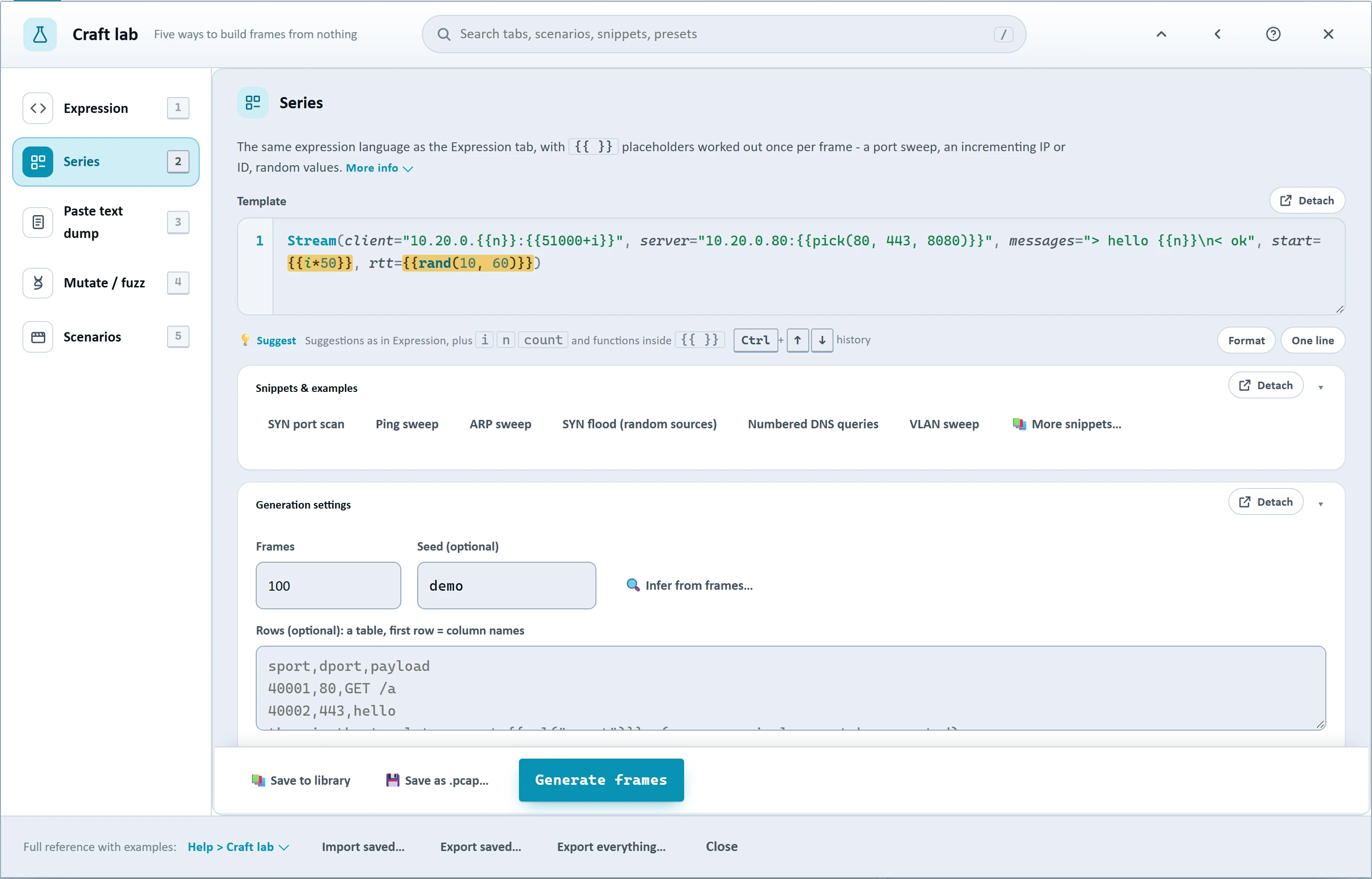Viewport: 1372px width, 879px height.
Task: Click the Save to library books icon
Action: 258,780
